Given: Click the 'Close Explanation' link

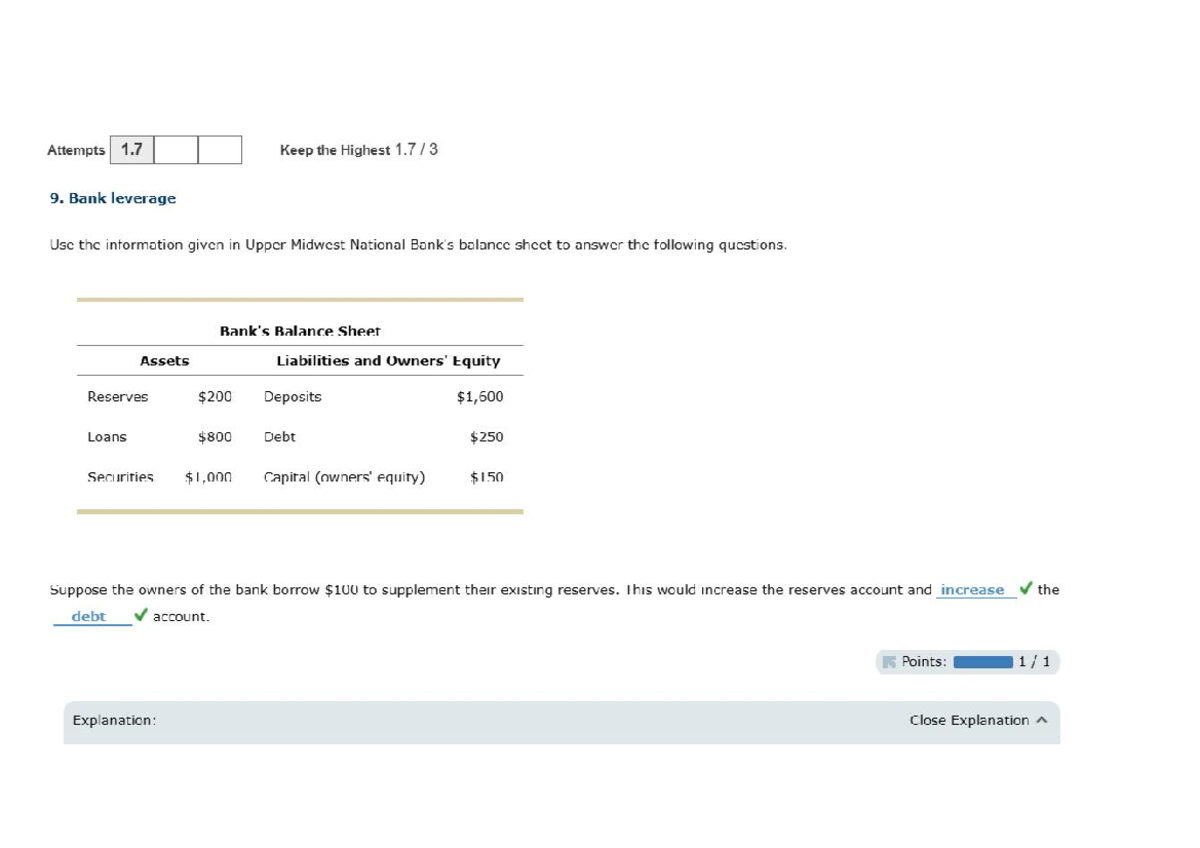Looking at the screenshot, I should click(968, 720).
